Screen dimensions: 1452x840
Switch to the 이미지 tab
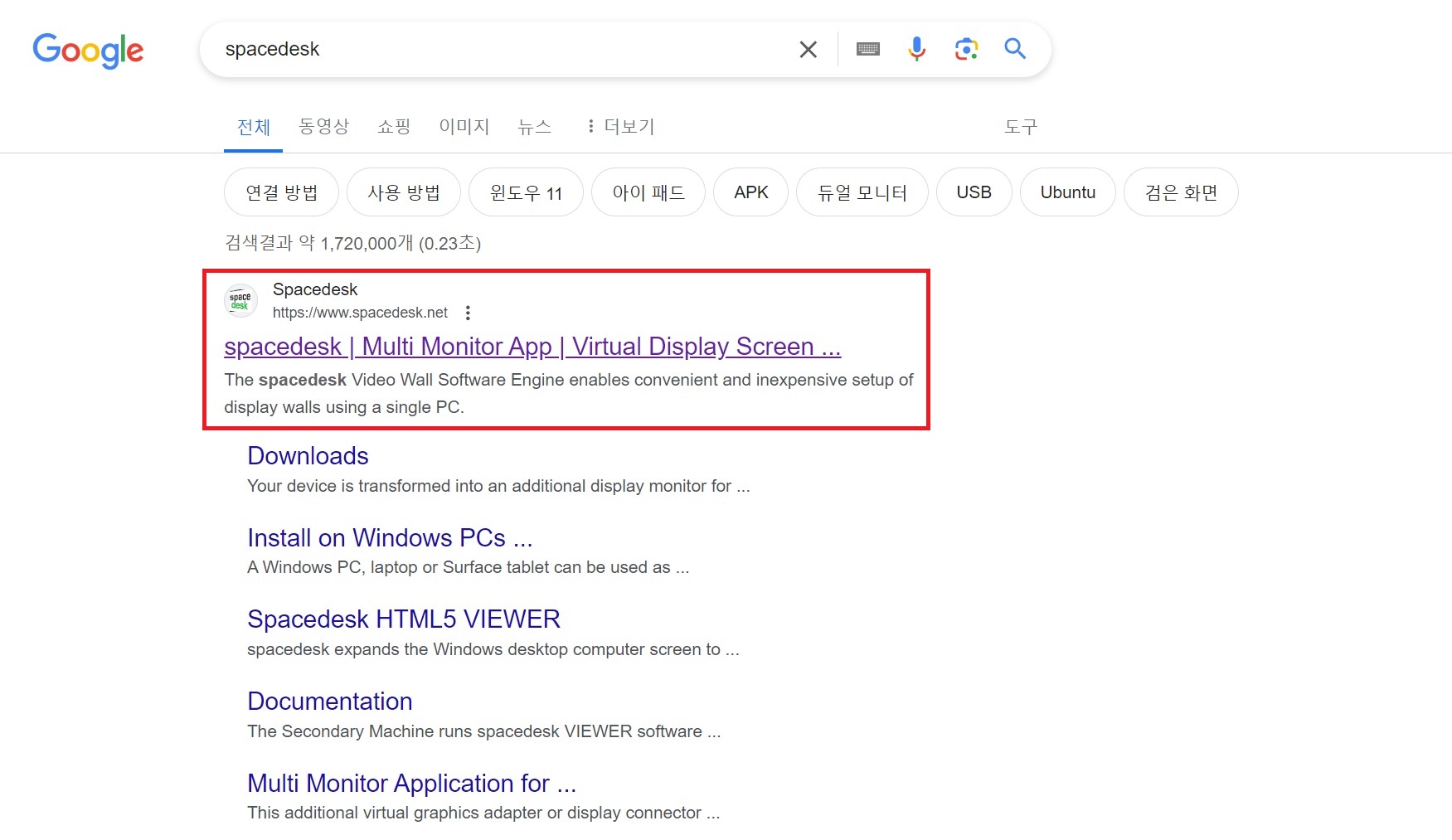pyautogui.click(x=464, y=126)
